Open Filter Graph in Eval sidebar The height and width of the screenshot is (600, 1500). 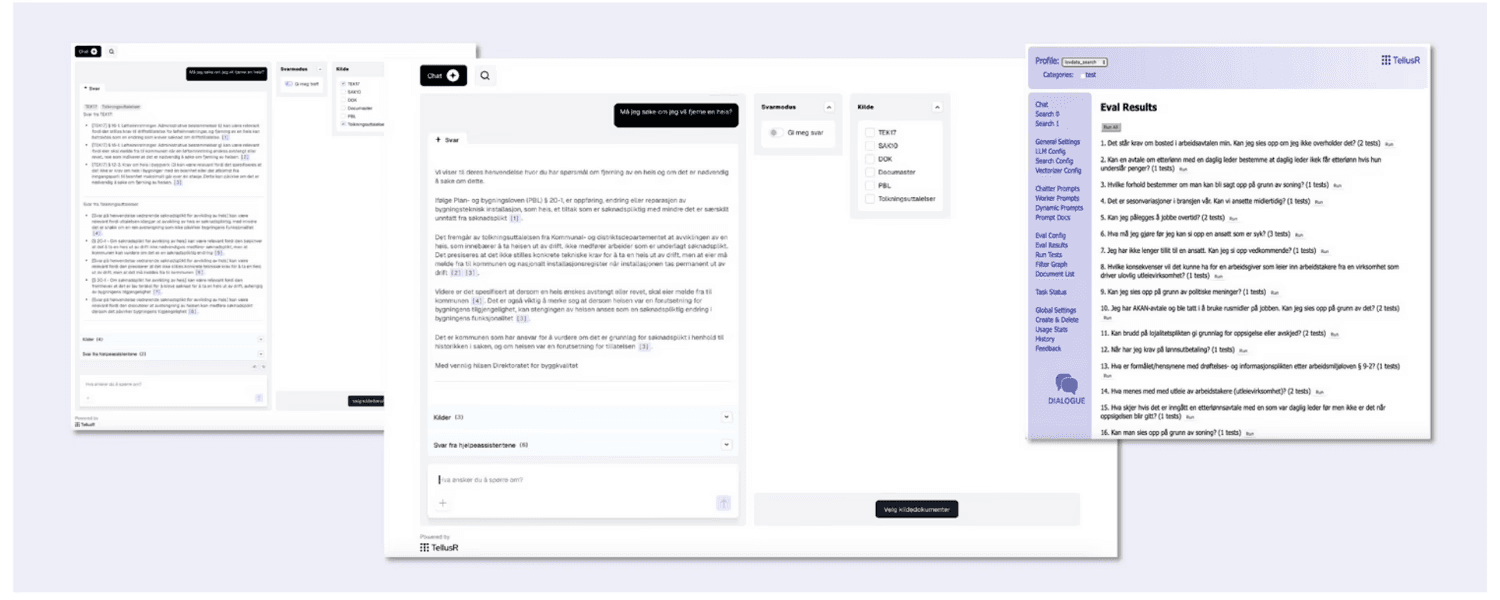(1052, 264)
